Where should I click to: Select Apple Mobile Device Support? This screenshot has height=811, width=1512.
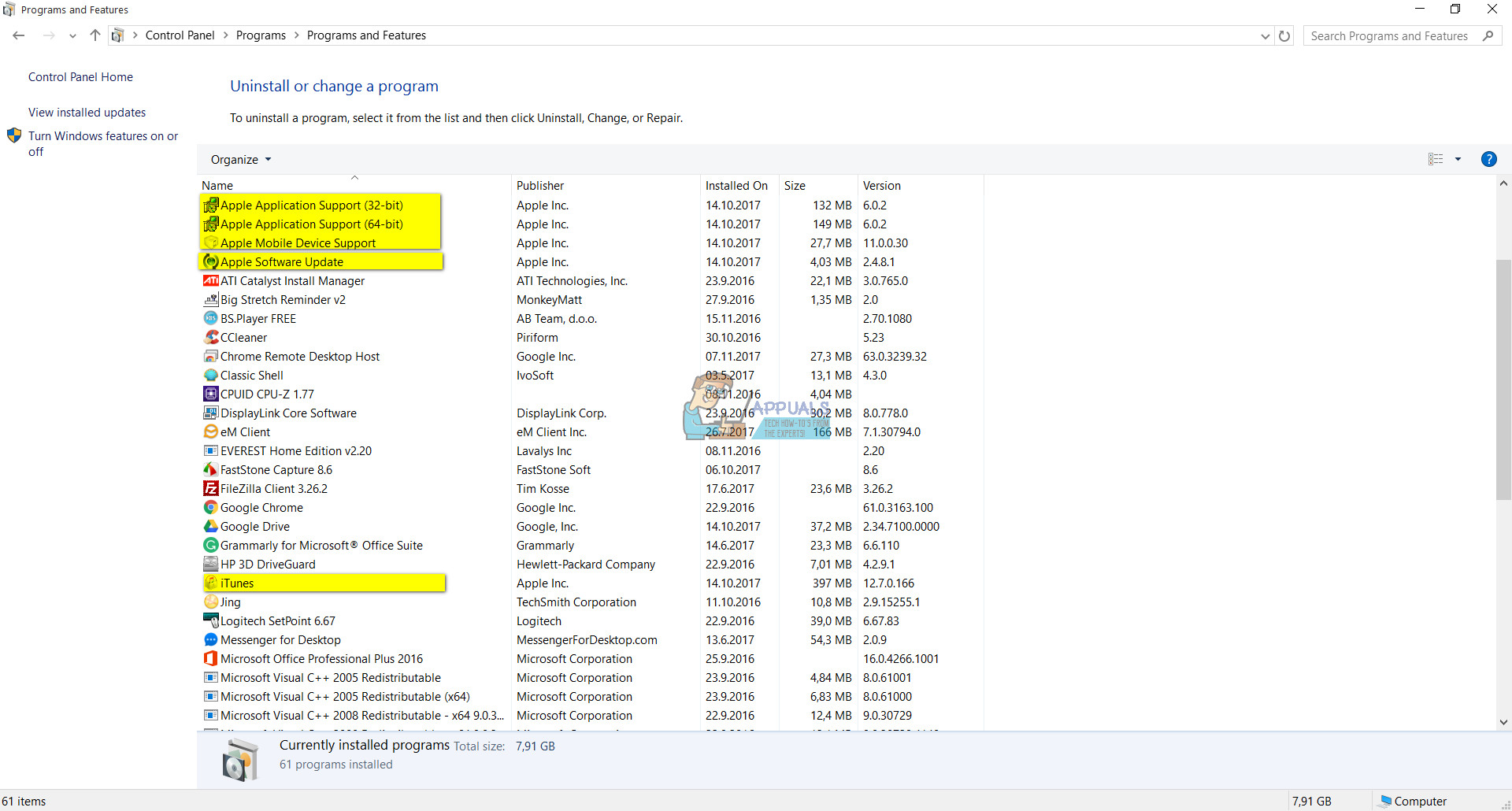[298, 243]
